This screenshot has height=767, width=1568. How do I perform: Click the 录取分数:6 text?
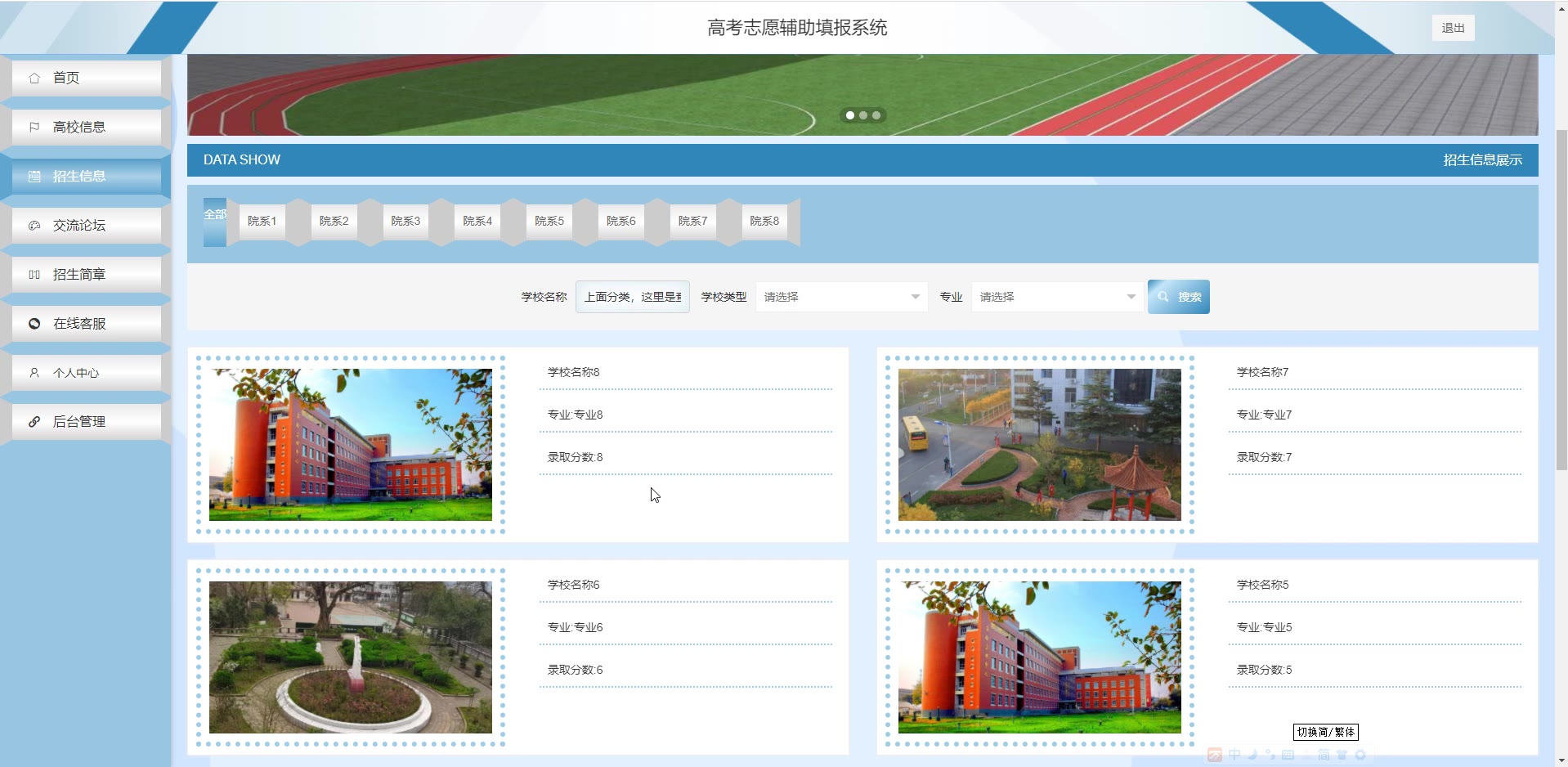575,670
